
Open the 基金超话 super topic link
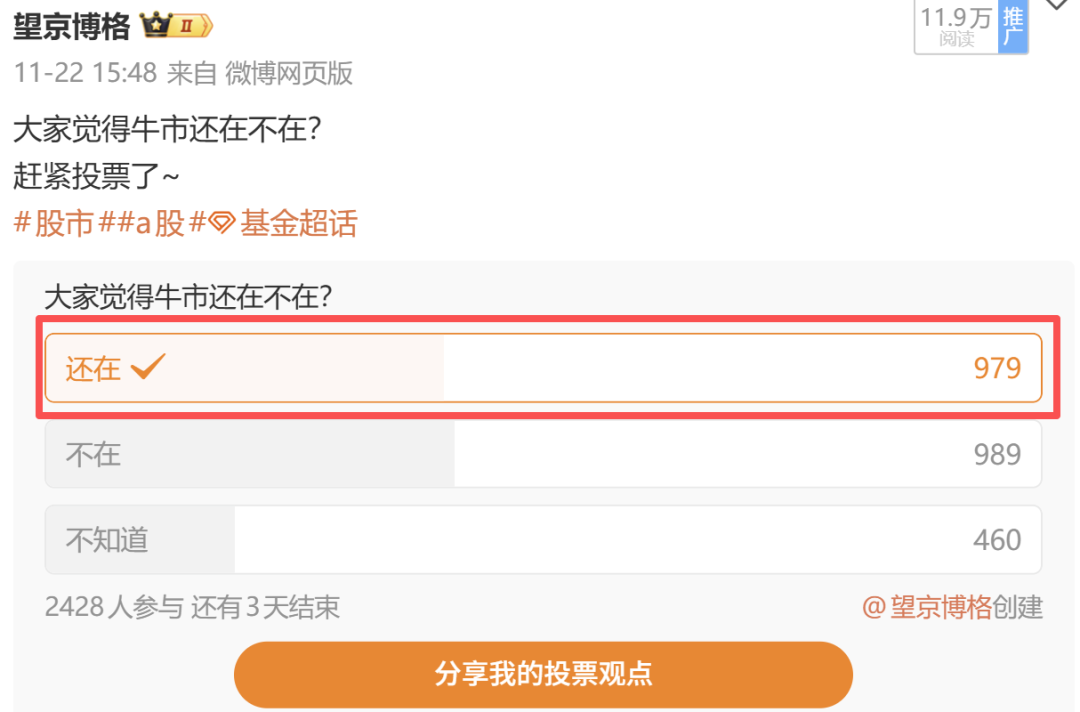pyautogui.click(x=297, y=223)
